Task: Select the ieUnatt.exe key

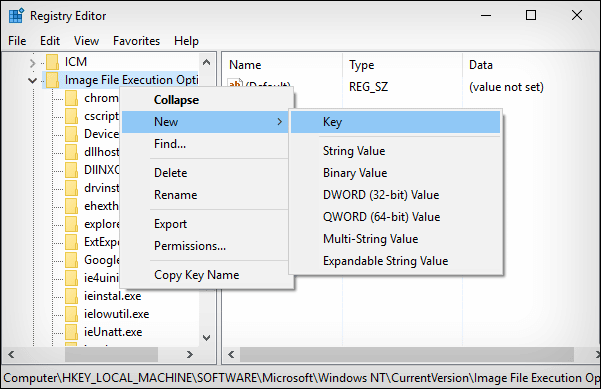Action: point(113,332)
